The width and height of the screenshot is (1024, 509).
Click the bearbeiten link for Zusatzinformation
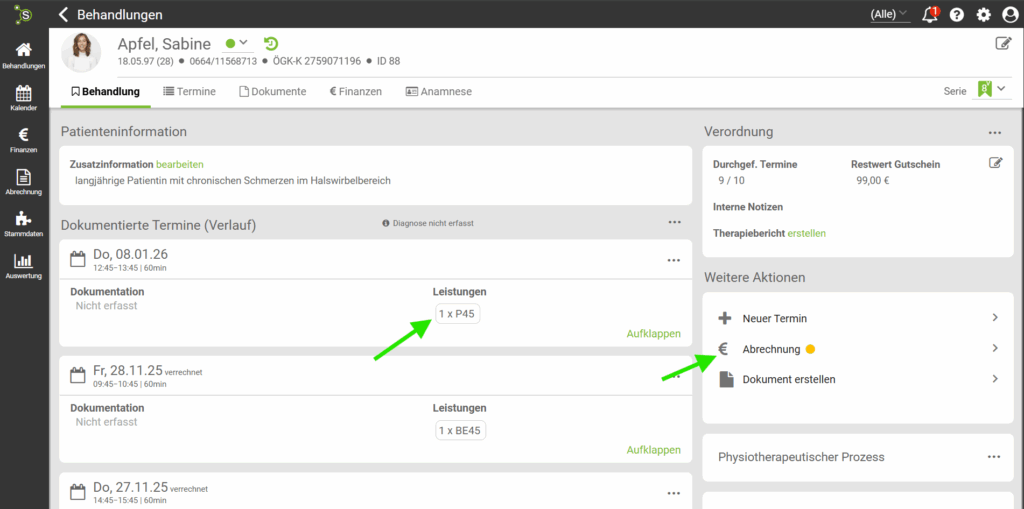point(179,164)
